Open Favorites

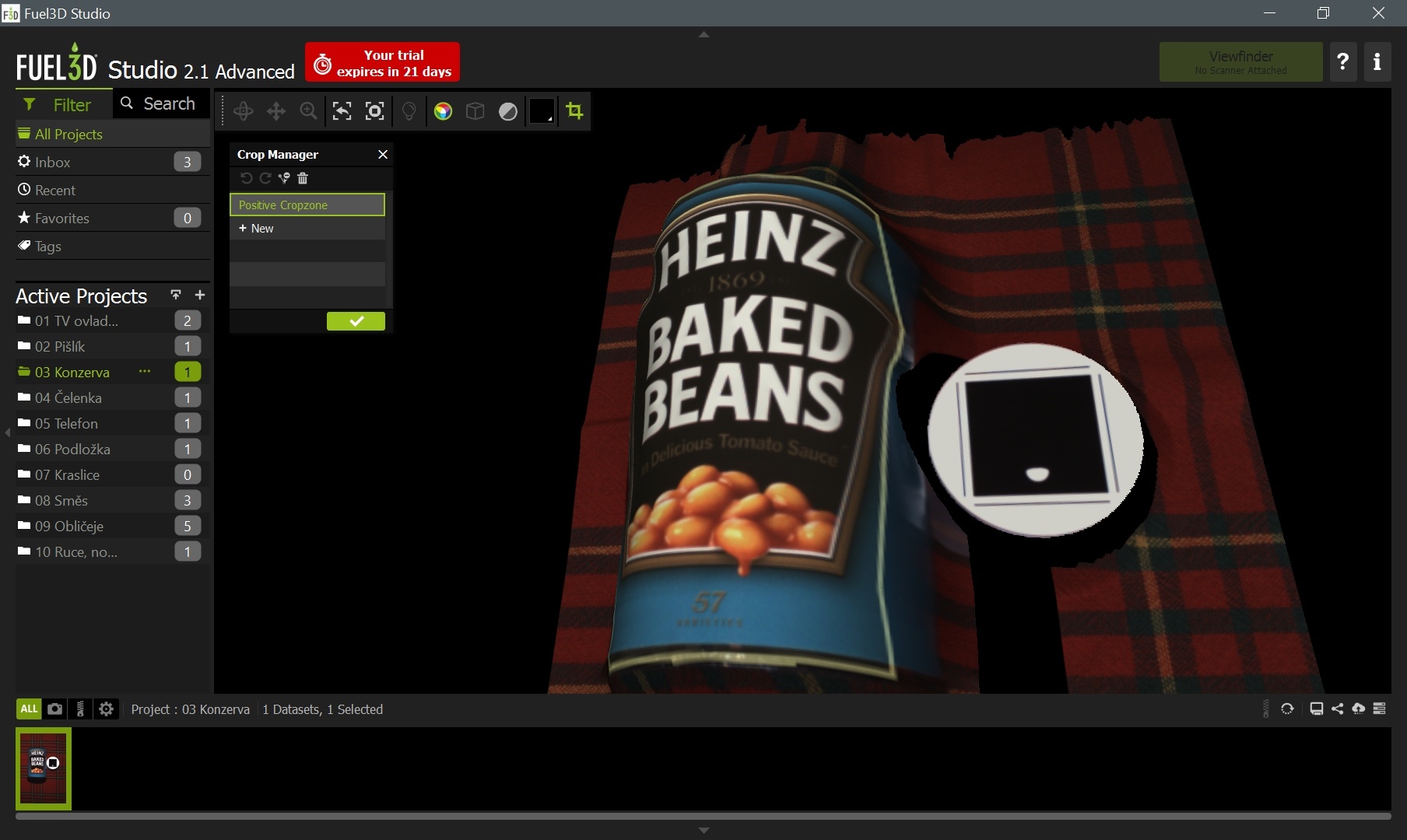(113, 218)
